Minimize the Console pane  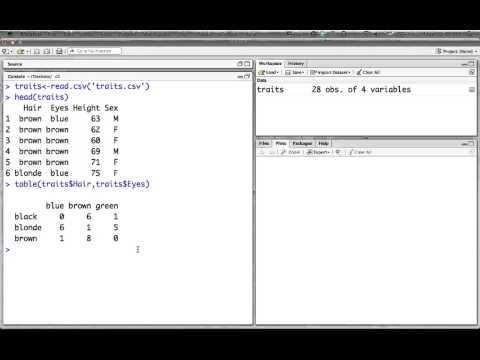pos(240,76)
